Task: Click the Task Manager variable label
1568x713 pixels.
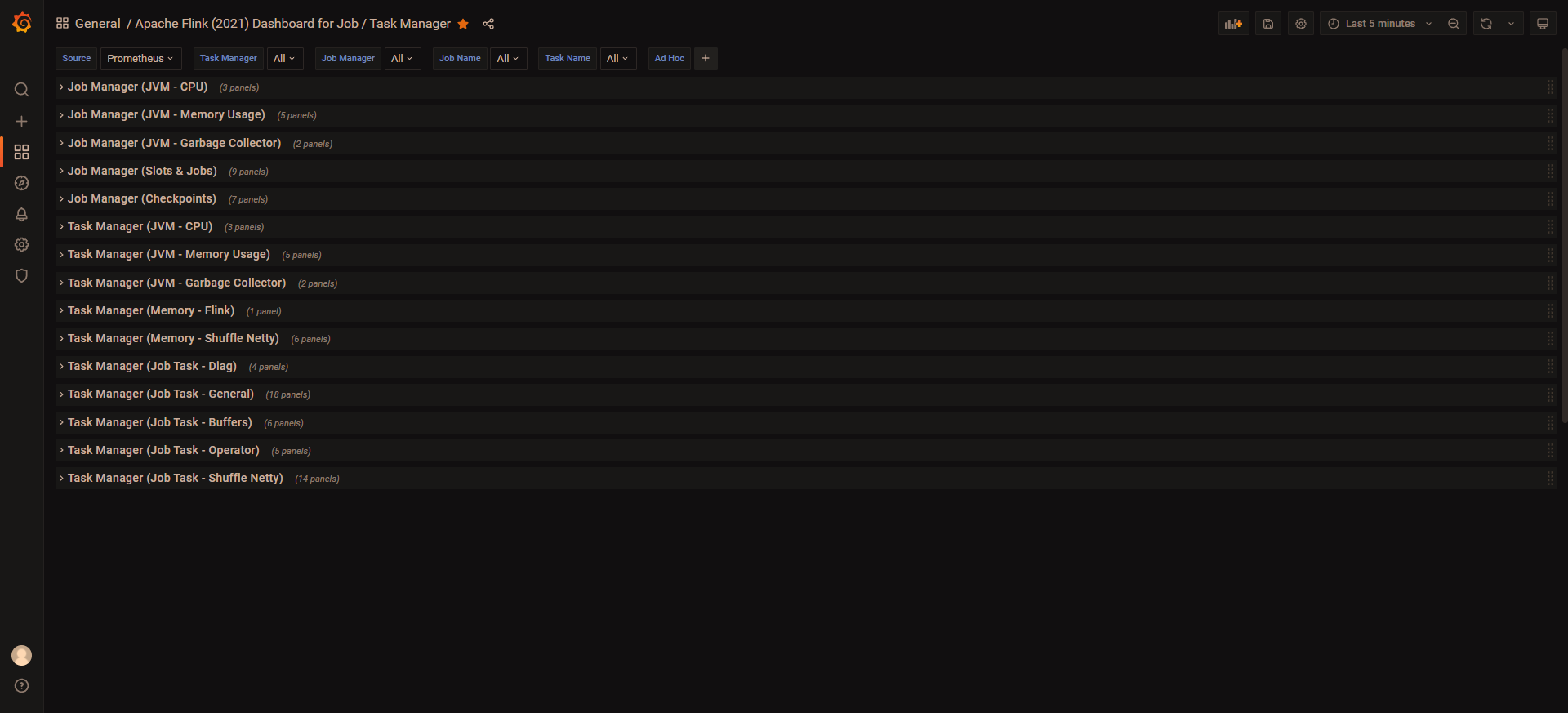Action: tap(229, 59)
